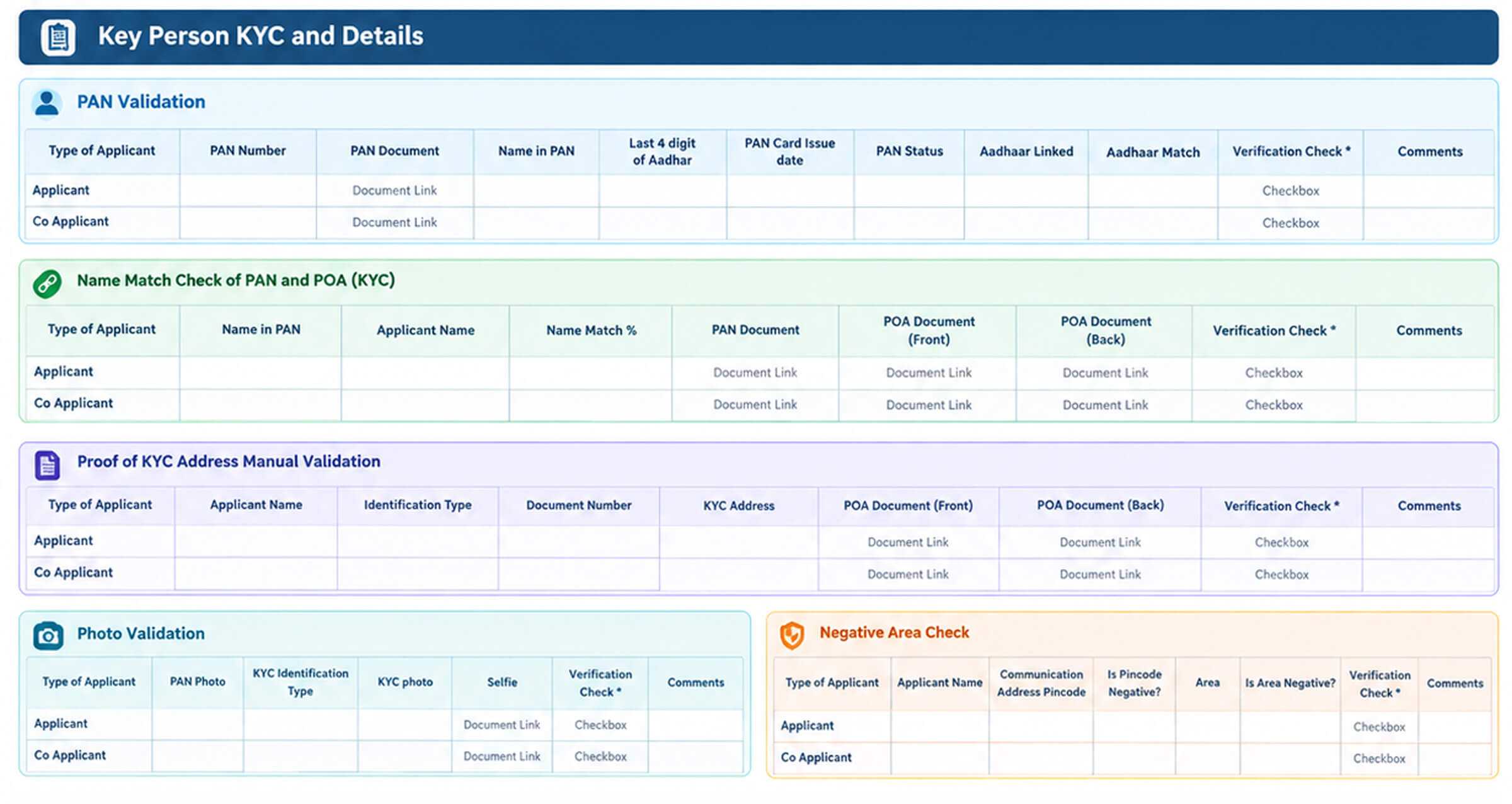Image resolution: width=1512 pixels, height=804 pixels.
Task: Click Applicant KYC Address cell in Address Validation
Action: click(739, 542)
